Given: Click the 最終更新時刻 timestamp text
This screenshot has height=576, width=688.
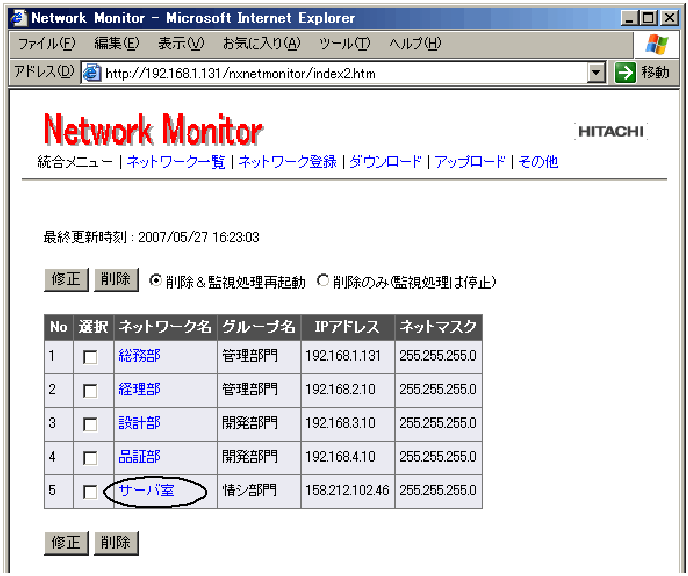Looking at the screenshot, I should tap(151, 237).
